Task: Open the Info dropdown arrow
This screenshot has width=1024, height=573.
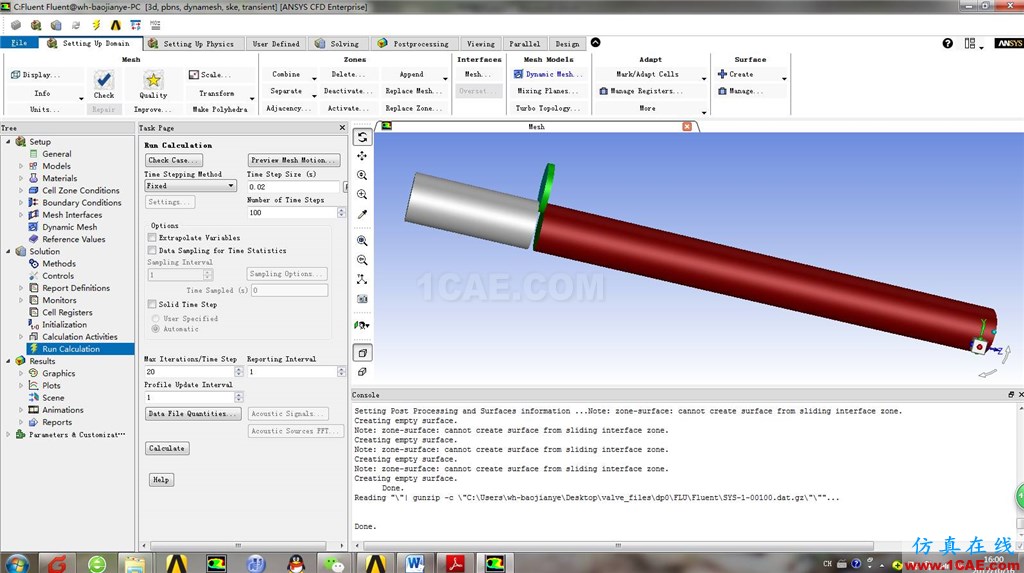Action: click(x=81, y=98)
